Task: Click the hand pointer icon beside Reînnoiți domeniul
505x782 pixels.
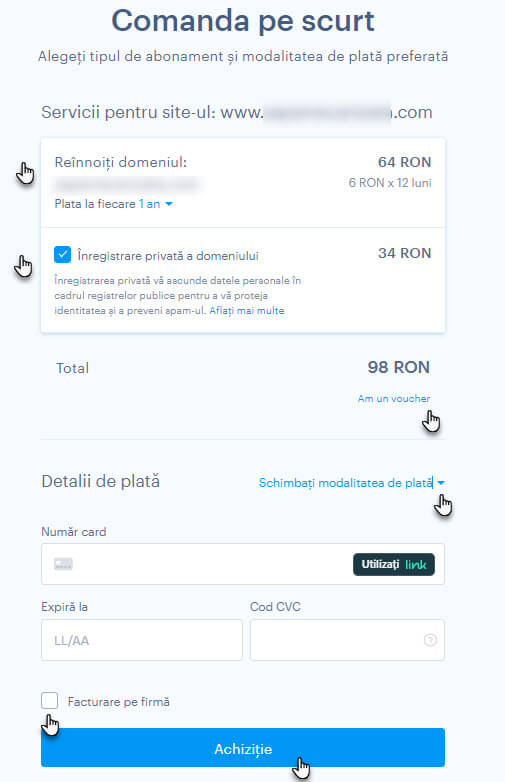Action: [25, 173]
